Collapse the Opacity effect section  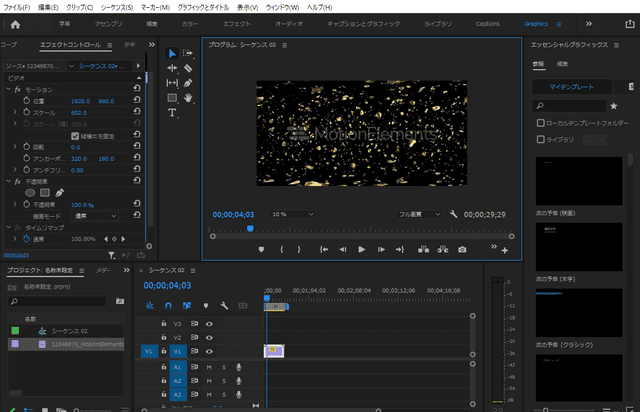click(x=9, y=181)
